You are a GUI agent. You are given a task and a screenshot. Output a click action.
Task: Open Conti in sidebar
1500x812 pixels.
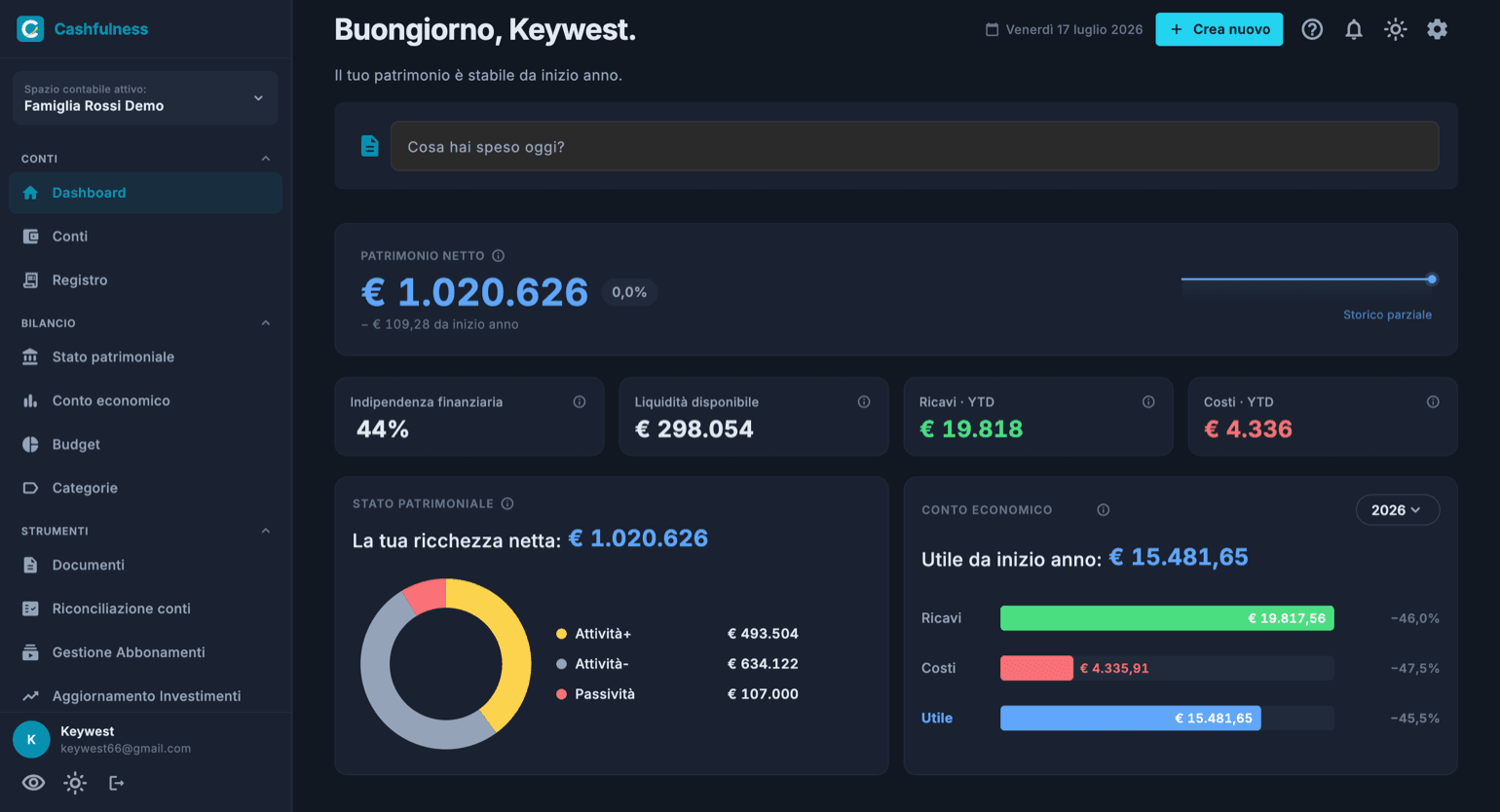(x=145, y=237)
